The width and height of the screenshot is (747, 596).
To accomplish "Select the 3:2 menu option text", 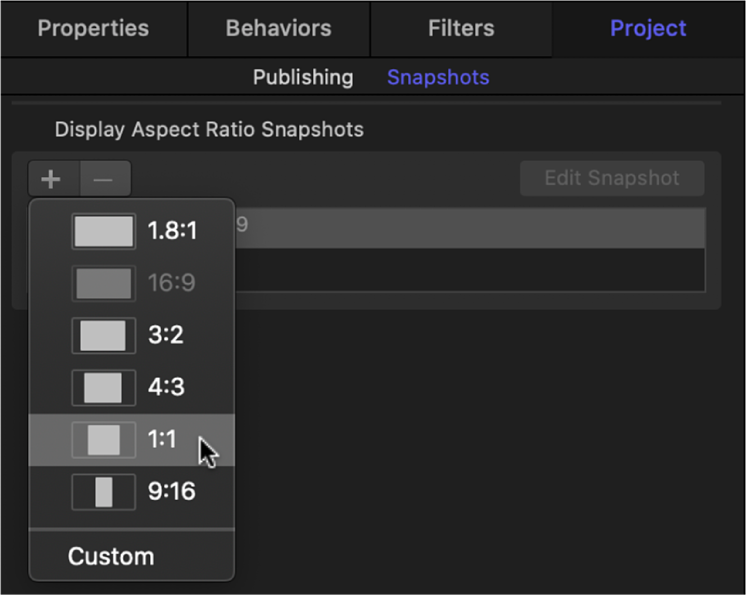I will 166,335.
